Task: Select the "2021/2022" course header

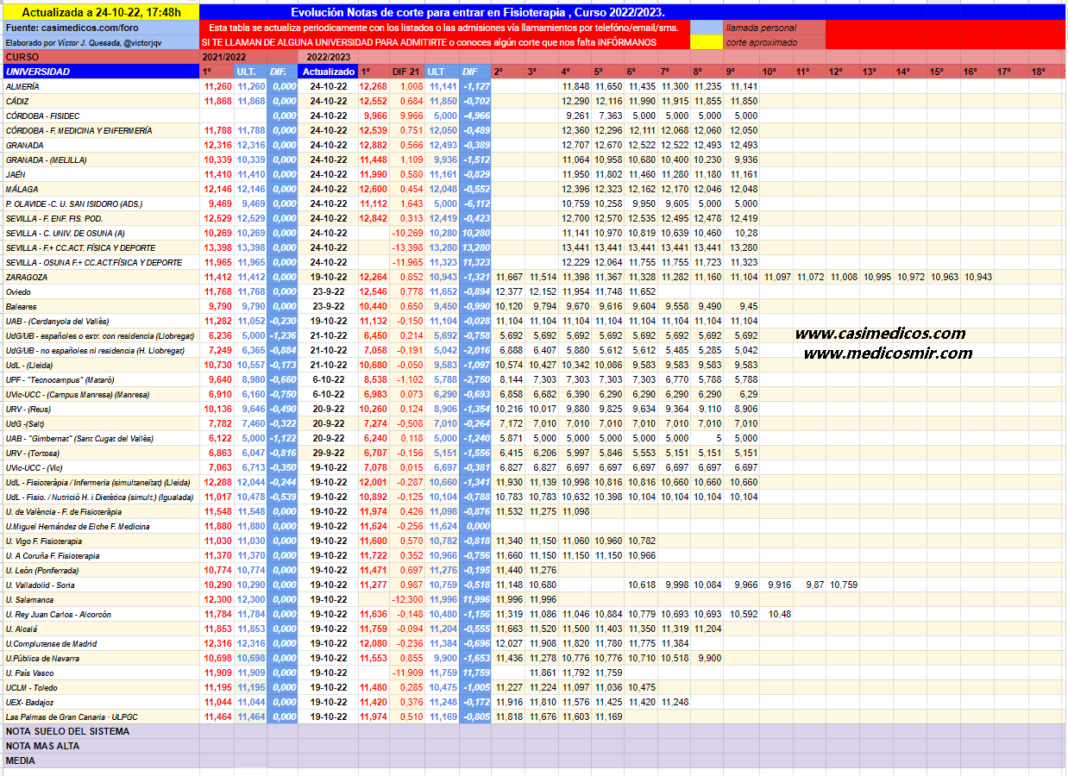Action: 224,57
